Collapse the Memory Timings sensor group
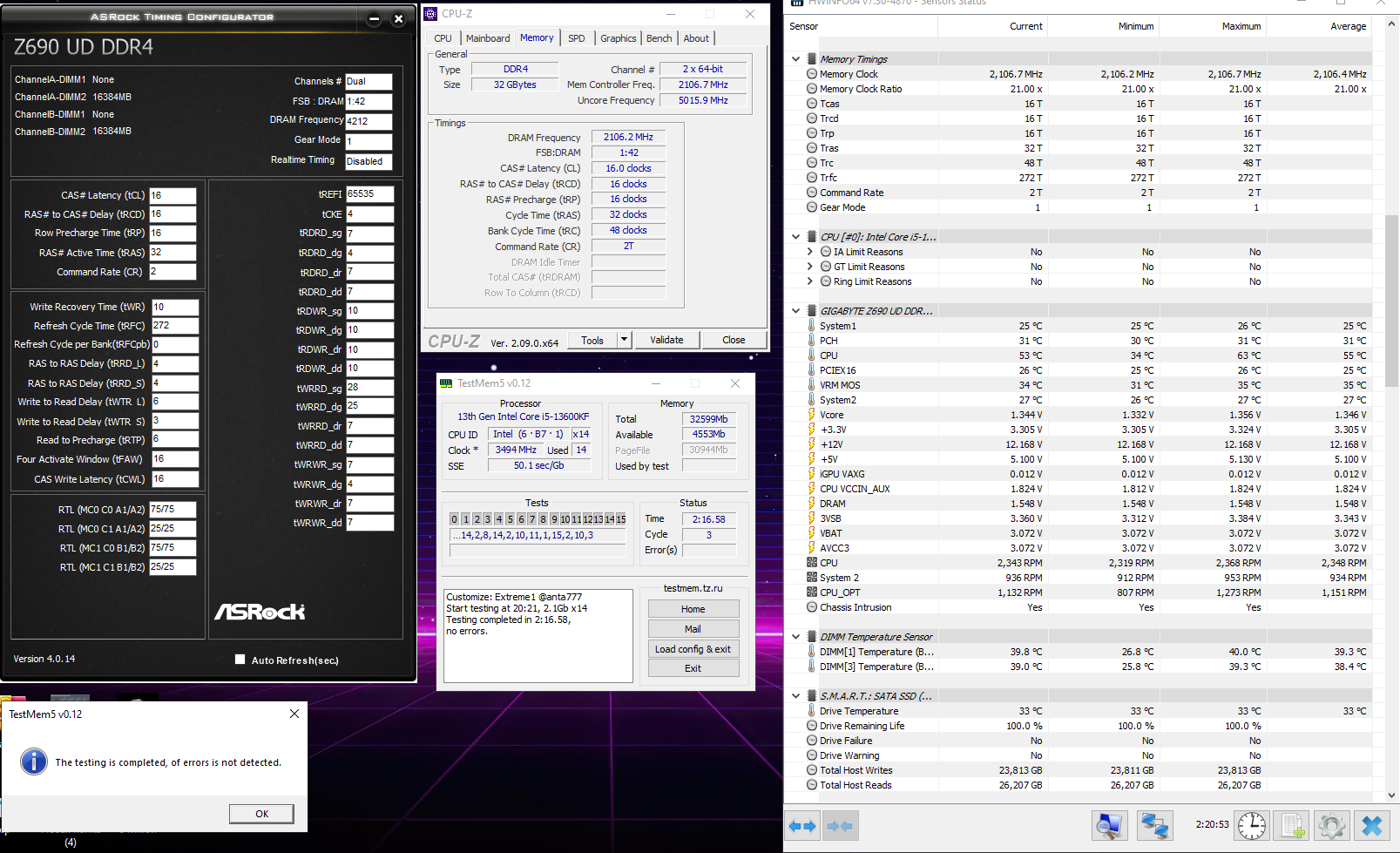The height and width of the screenshot is (853, 1400). pos(795,59)
